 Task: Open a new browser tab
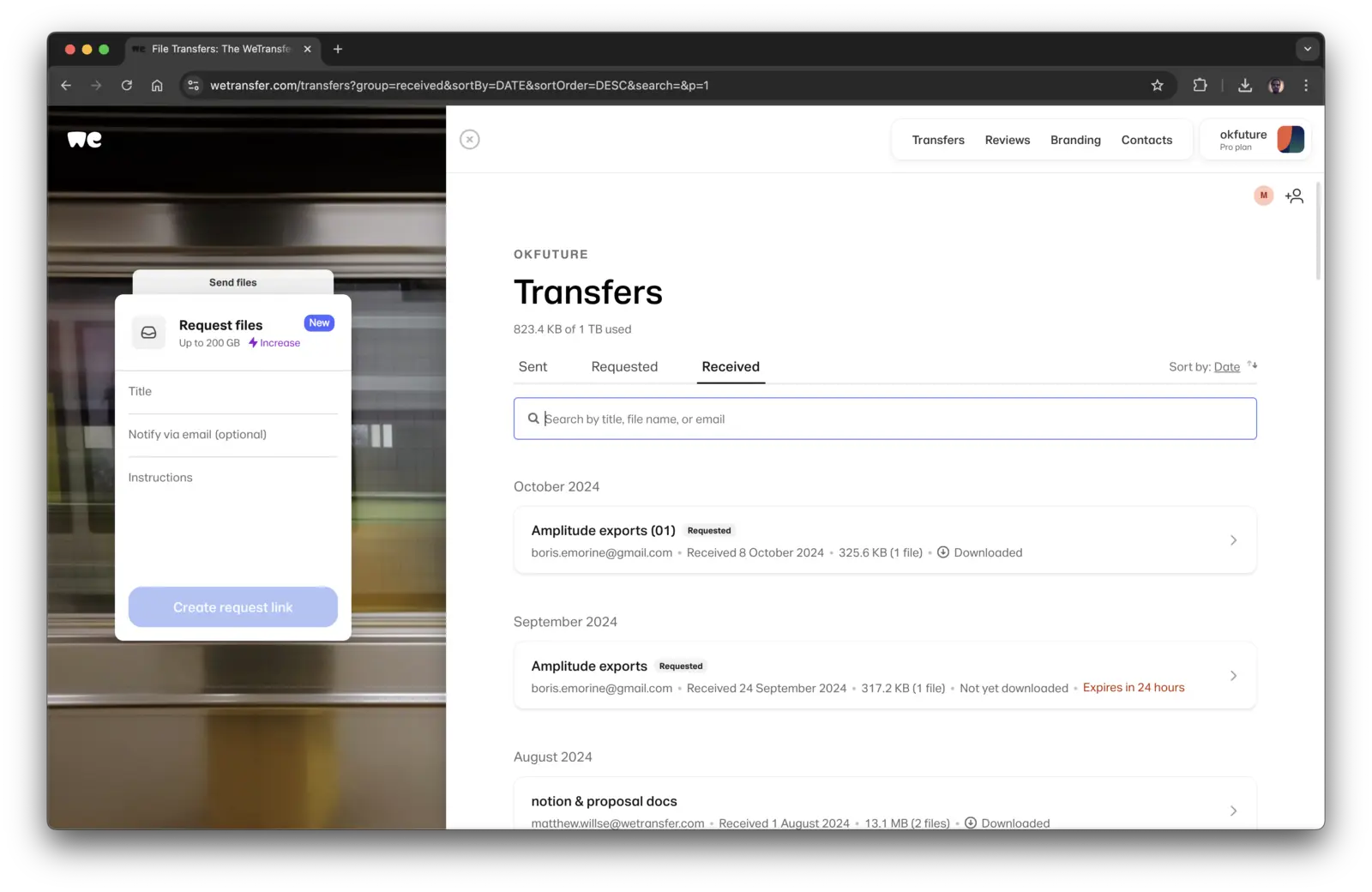click(x=338, y=49)
